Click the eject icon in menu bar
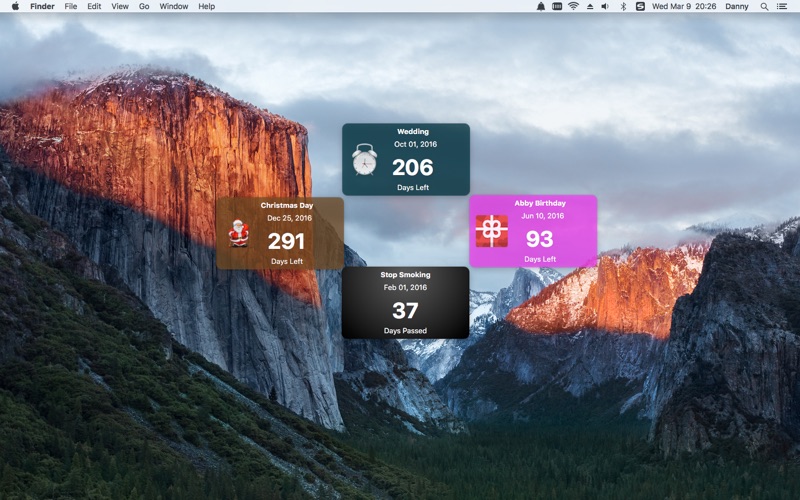 [x=589, y=6]
